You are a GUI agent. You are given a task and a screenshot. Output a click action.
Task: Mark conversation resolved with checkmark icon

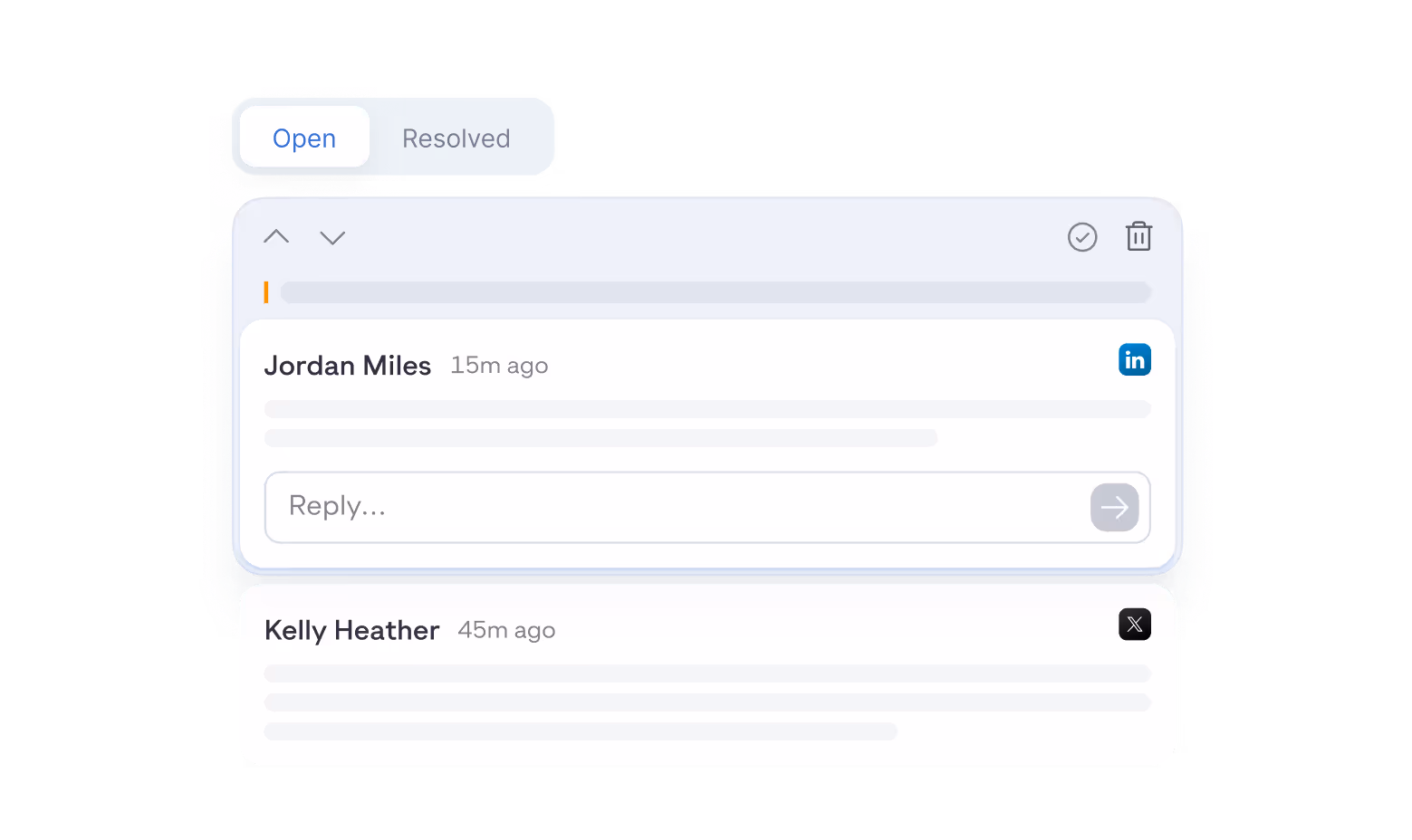[1082, 237]
